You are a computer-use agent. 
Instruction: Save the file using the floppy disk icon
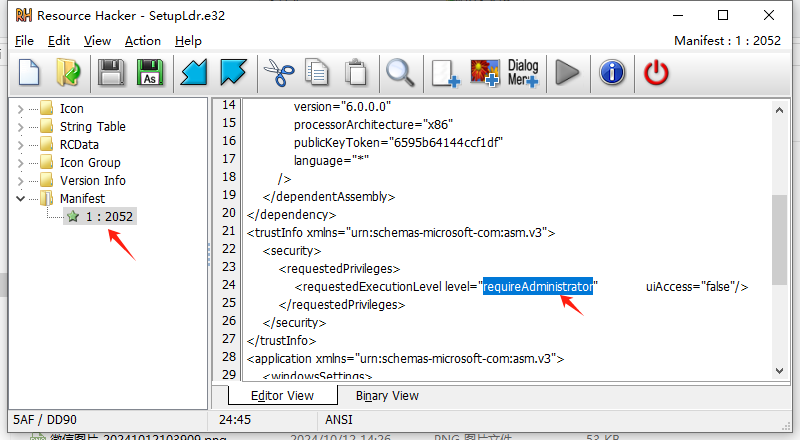112,72
